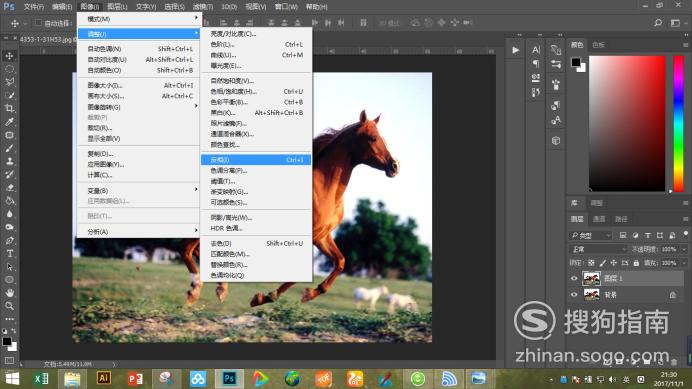Hide the 图层 1 layer with eye icon

(574, 278)
